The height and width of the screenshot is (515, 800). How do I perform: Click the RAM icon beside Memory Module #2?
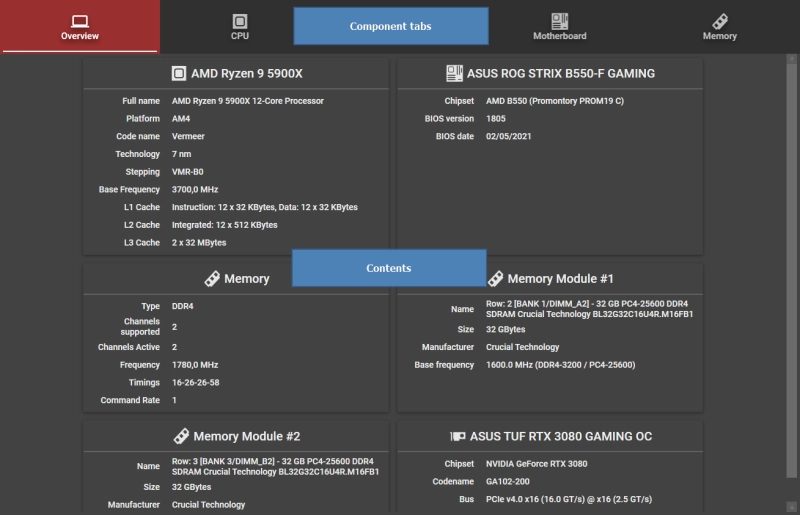point(181,436)
